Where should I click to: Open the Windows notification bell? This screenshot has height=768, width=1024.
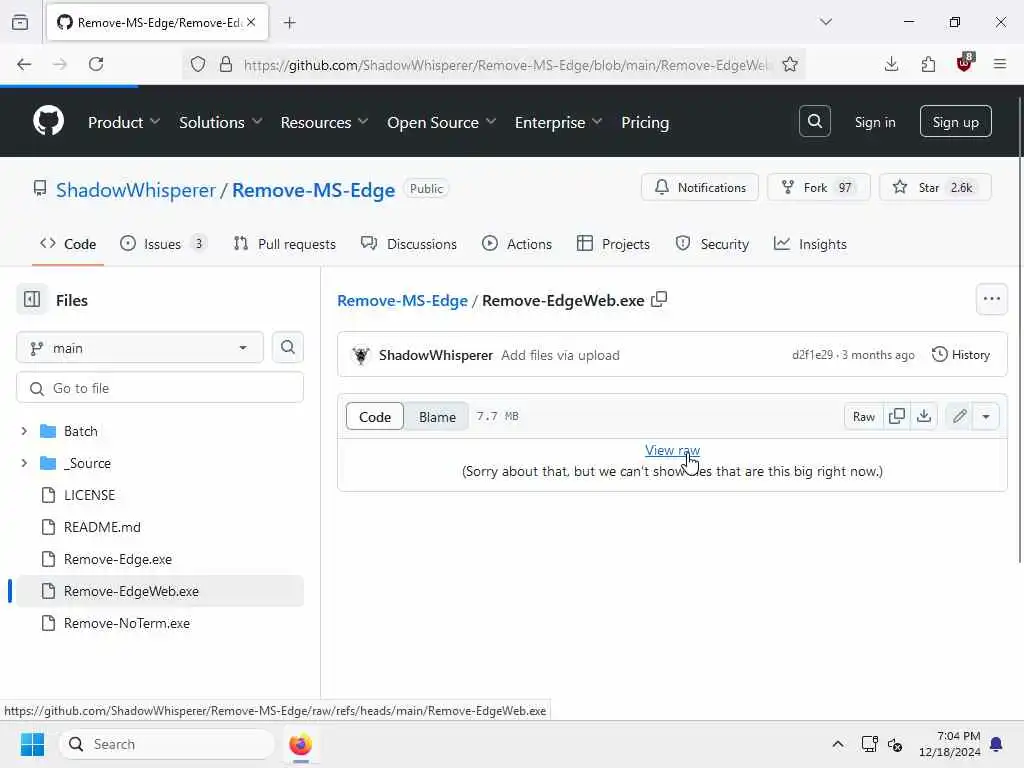(996, 744)
